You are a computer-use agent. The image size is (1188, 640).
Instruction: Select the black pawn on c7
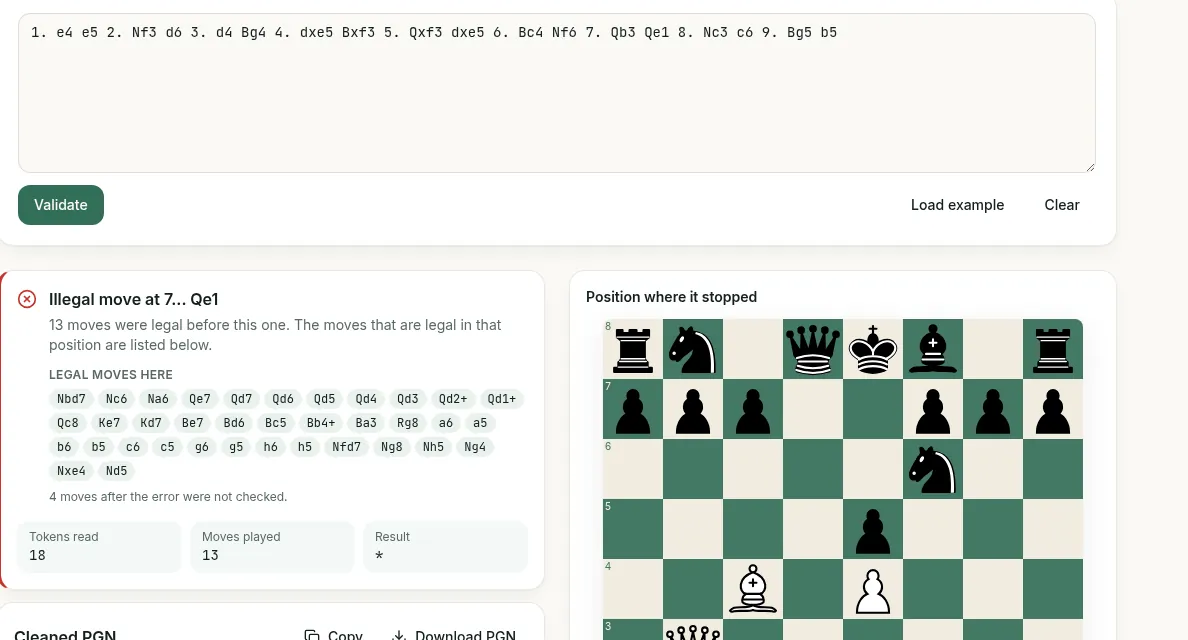coord(752,411)
